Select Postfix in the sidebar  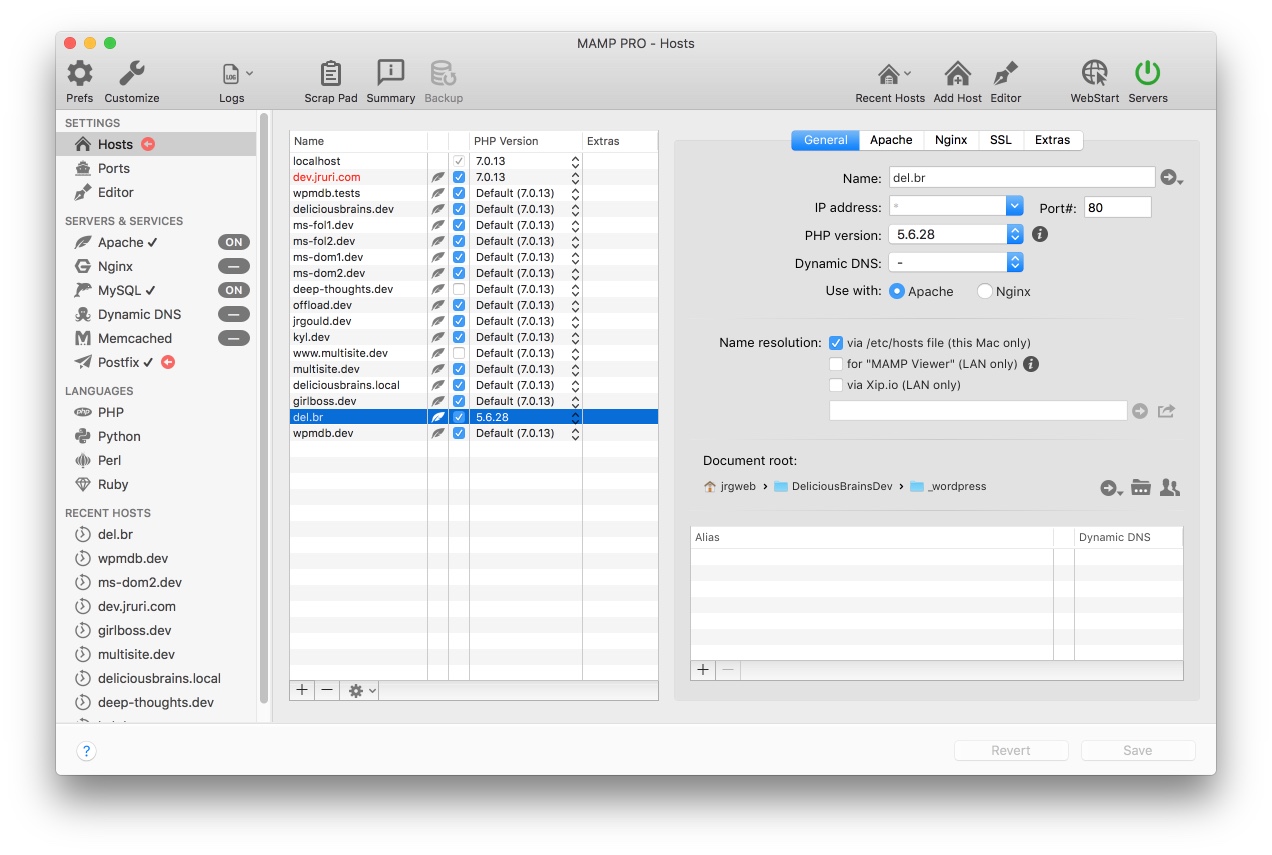pos(118,362)
